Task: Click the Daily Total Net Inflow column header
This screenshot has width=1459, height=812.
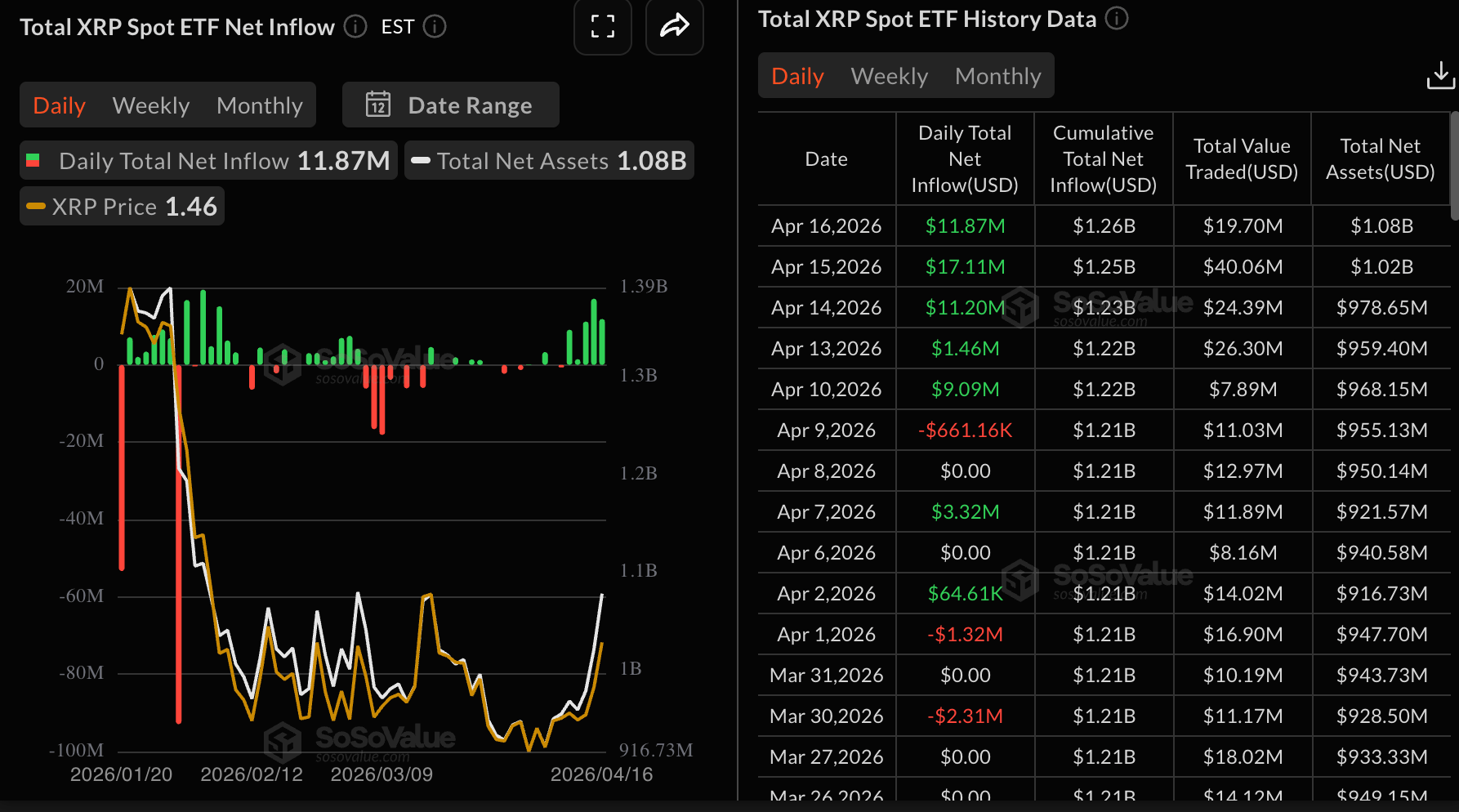Action: point(965,159)
